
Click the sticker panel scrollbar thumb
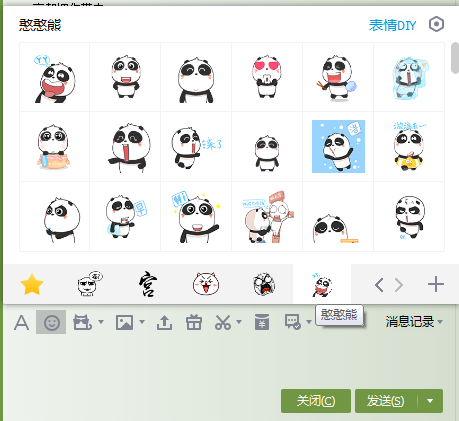(x=455, y=58)
